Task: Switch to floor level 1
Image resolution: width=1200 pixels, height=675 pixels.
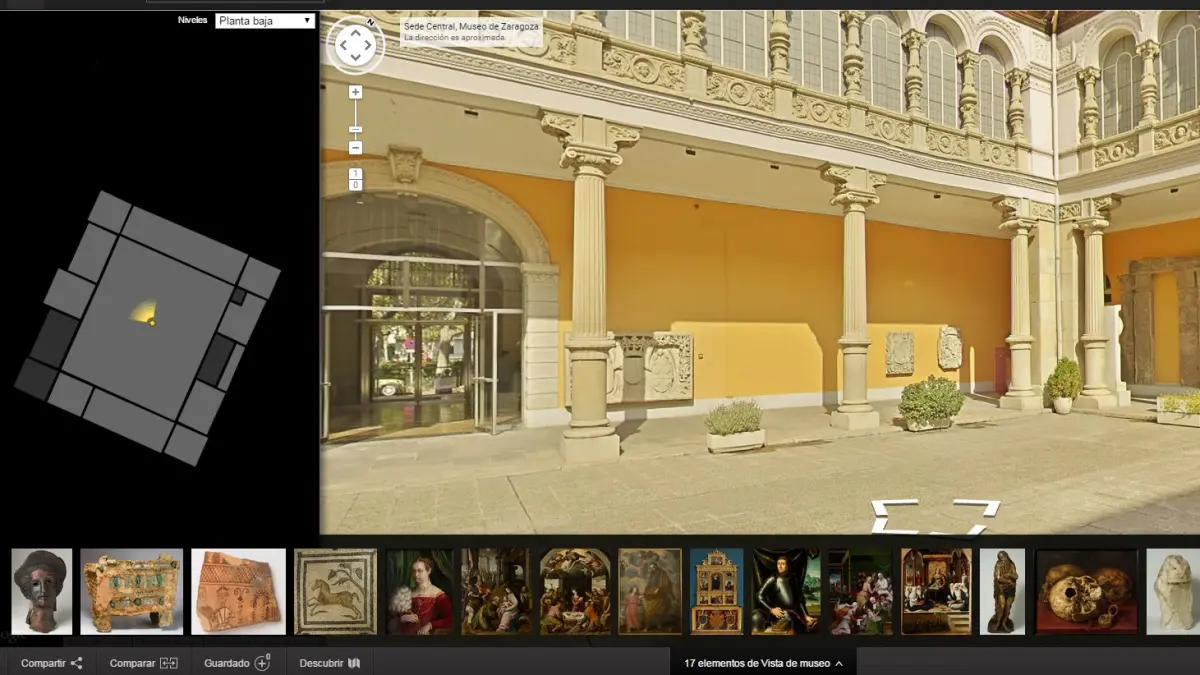Action: (355, 174)
